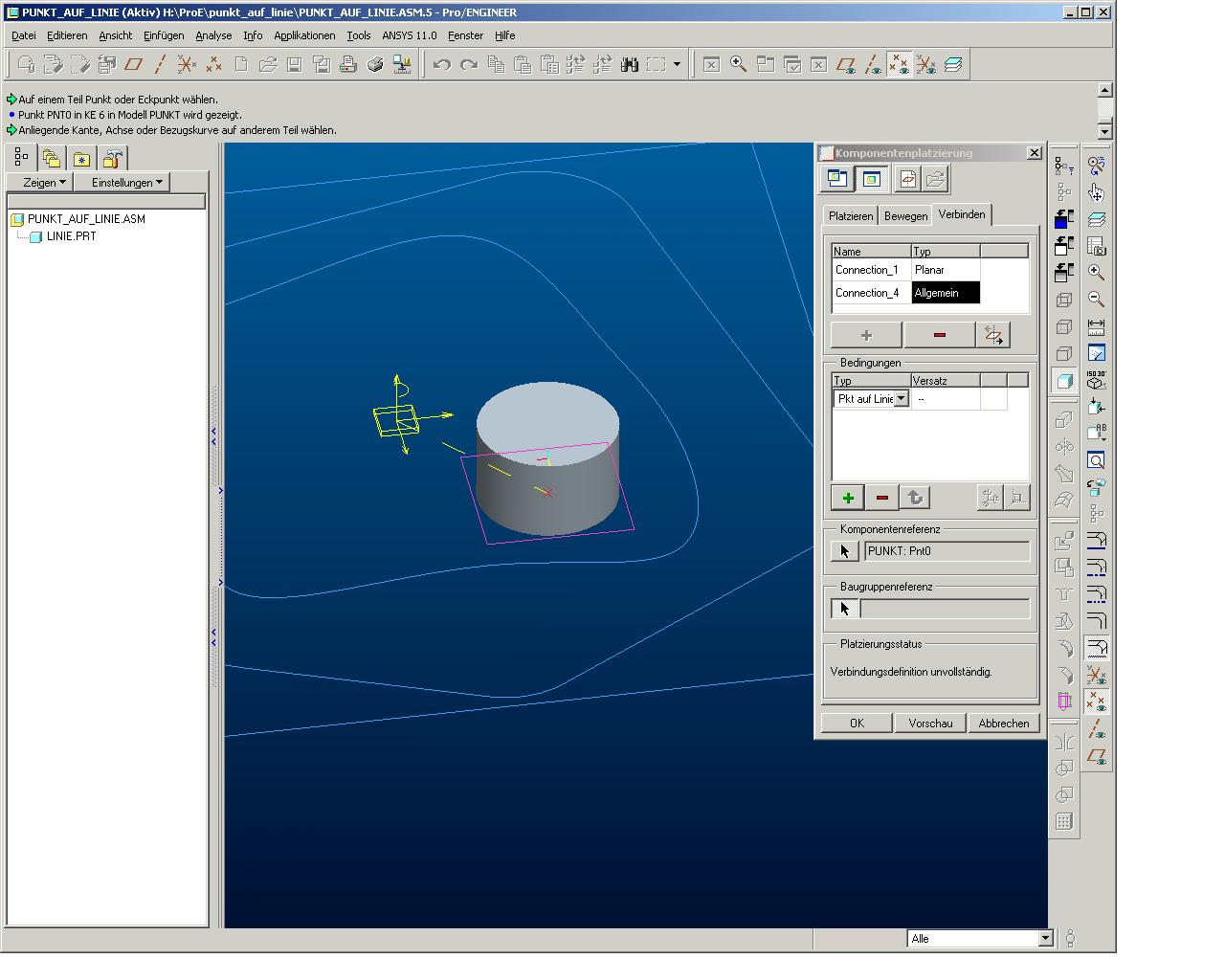1225x980 pixels.
Task: Remove connection with the red minus button
Action: [x=938, y=335]
